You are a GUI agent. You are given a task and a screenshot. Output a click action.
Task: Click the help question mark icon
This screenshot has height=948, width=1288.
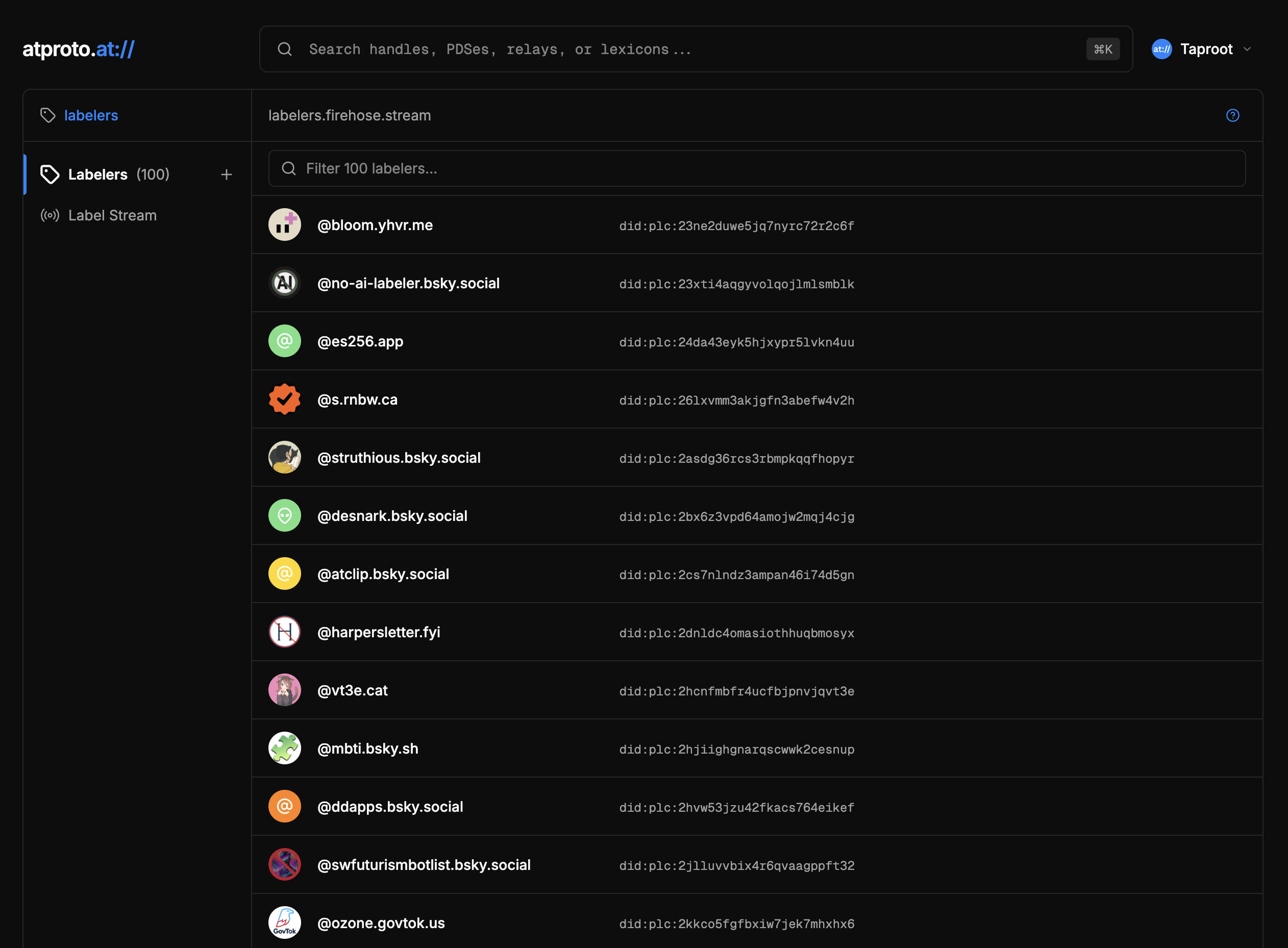(x=1232, y=115)
